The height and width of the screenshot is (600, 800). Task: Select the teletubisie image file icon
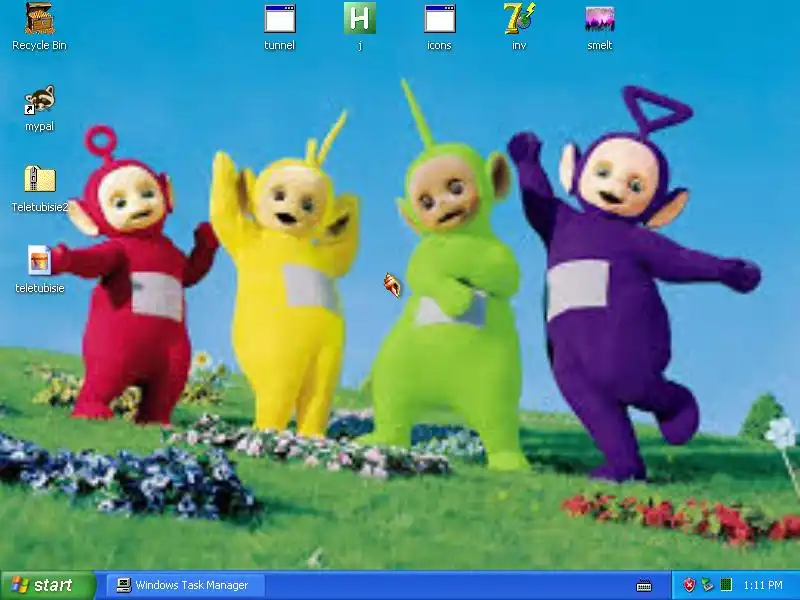[39, 261]
